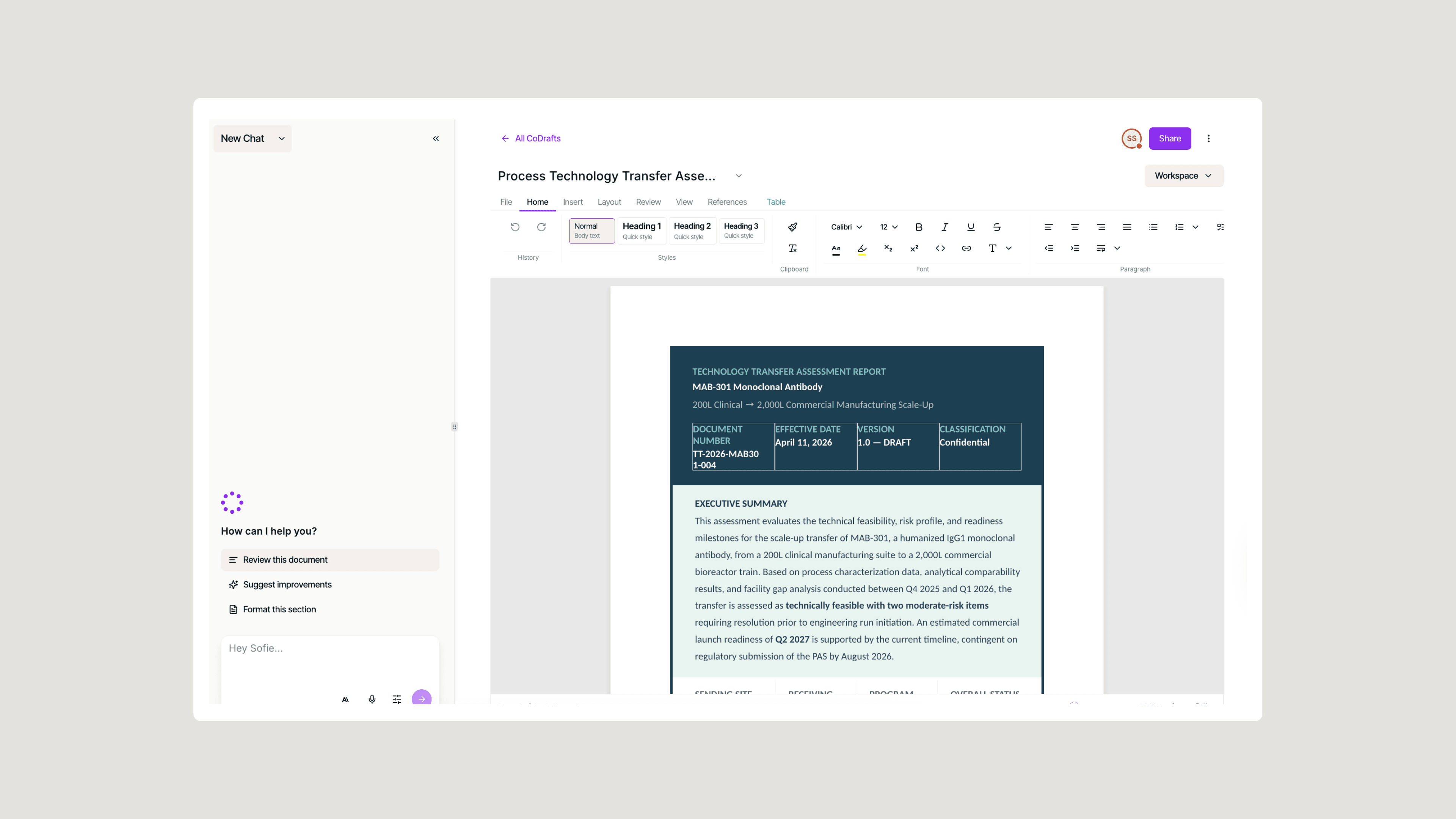Open the three-dot more options menu
Viewport: 1456px width, 819px height.
tap(1208, 138)
